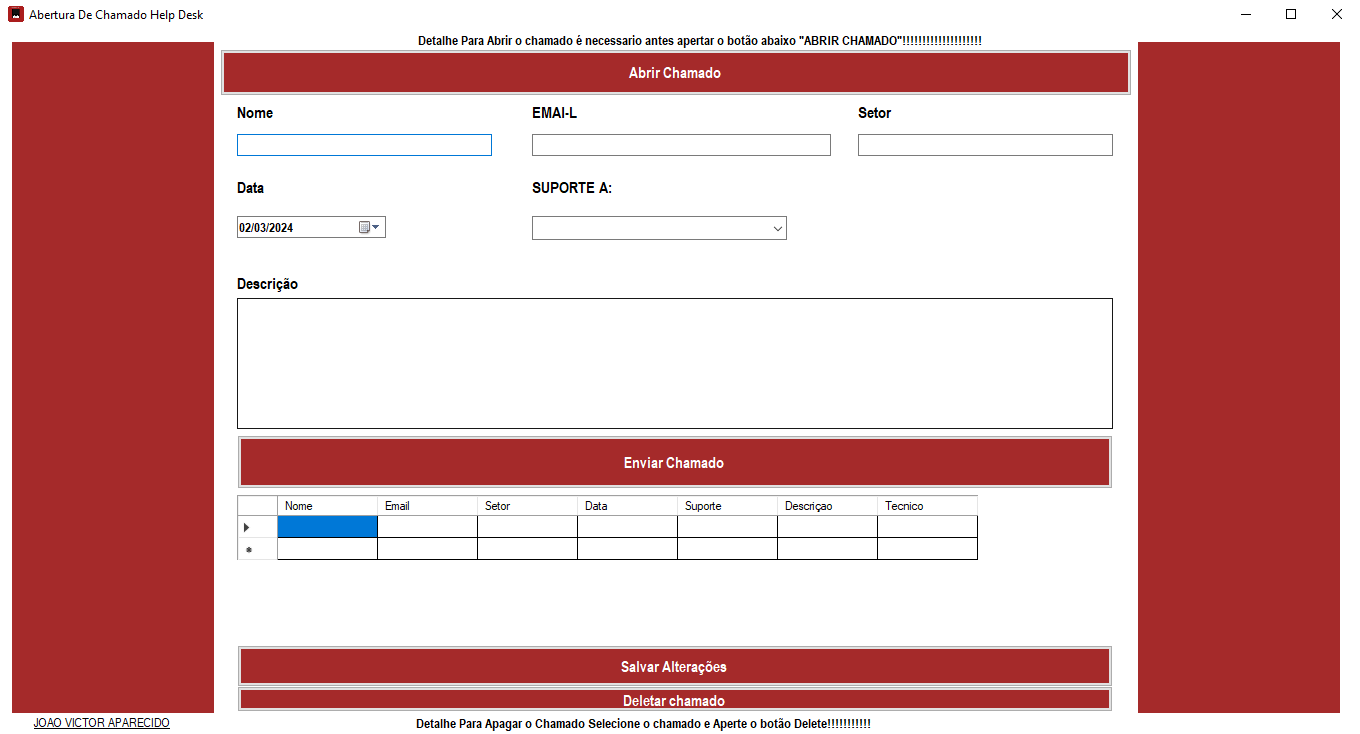Image resolution: width=1360 pixels, height=734 pixels.
Task: Click the Suporte column header
Action: (727, 506)
